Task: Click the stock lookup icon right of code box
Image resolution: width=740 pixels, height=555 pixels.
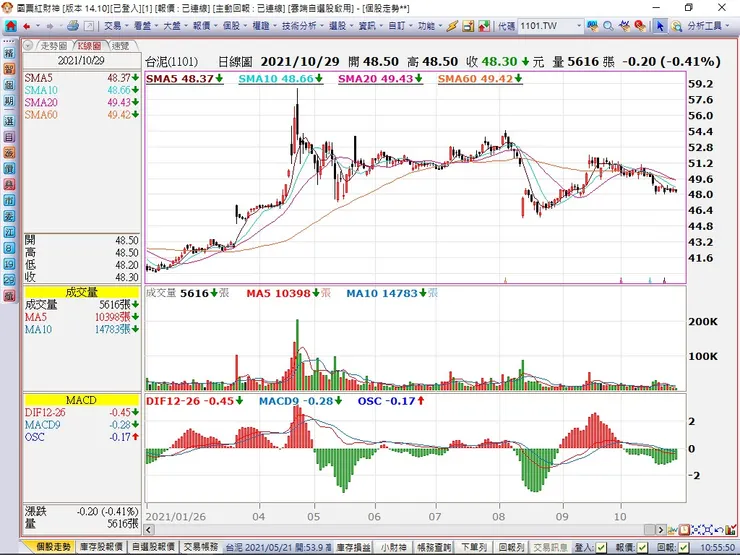Action: (593, 26)
